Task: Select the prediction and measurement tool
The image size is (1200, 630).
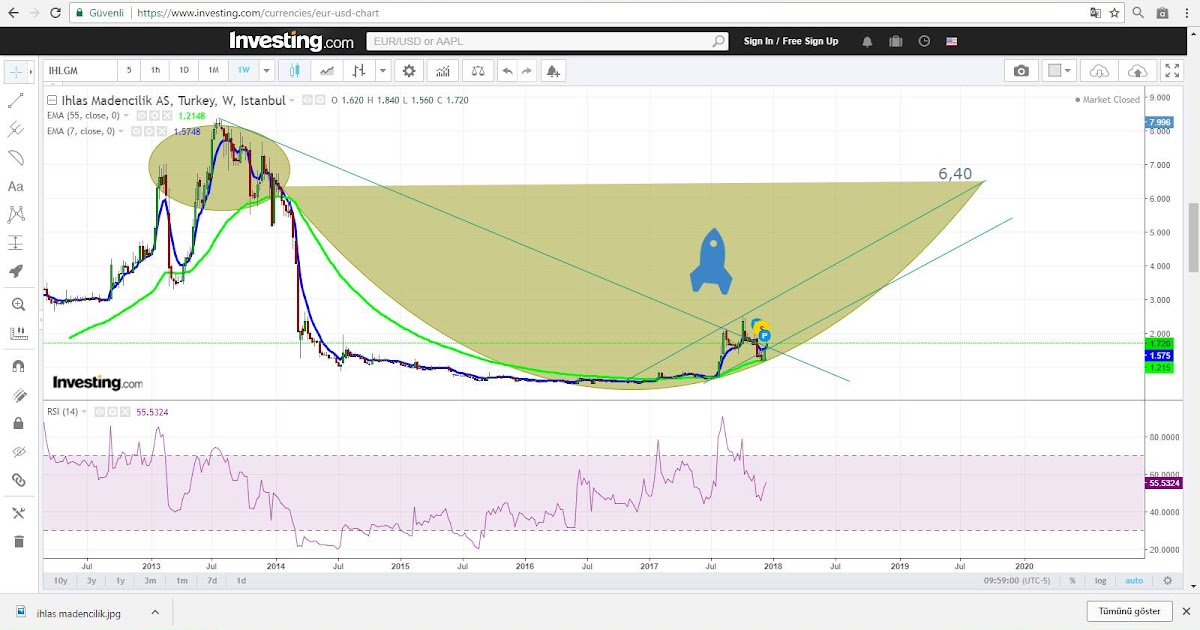Action: pos(16,243)
